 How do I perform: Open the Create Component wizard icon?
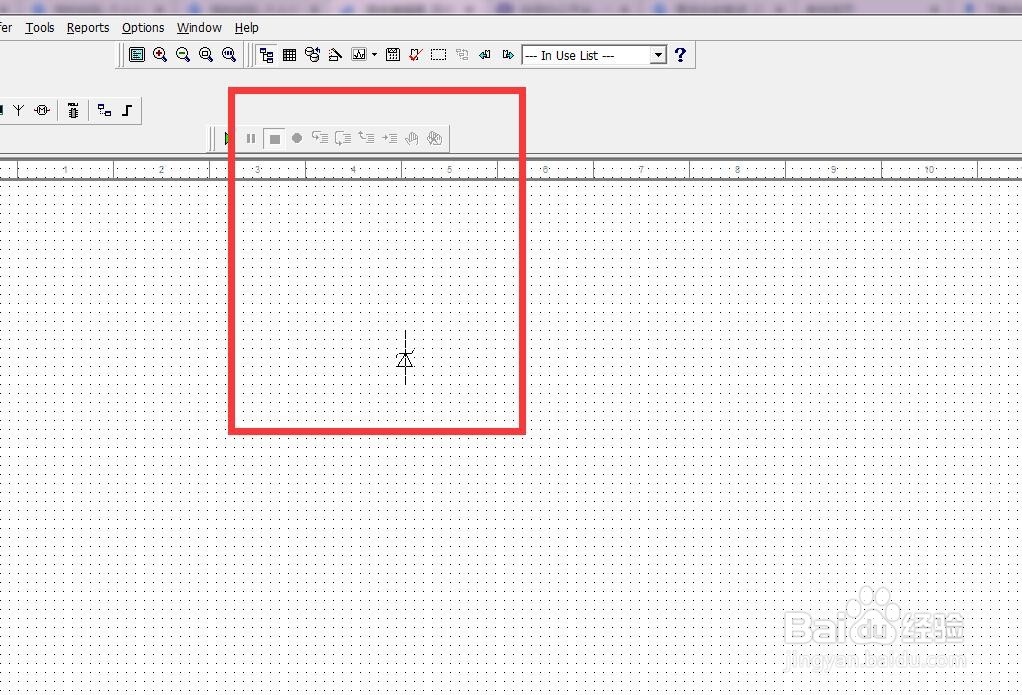click(x=335, y=55)
